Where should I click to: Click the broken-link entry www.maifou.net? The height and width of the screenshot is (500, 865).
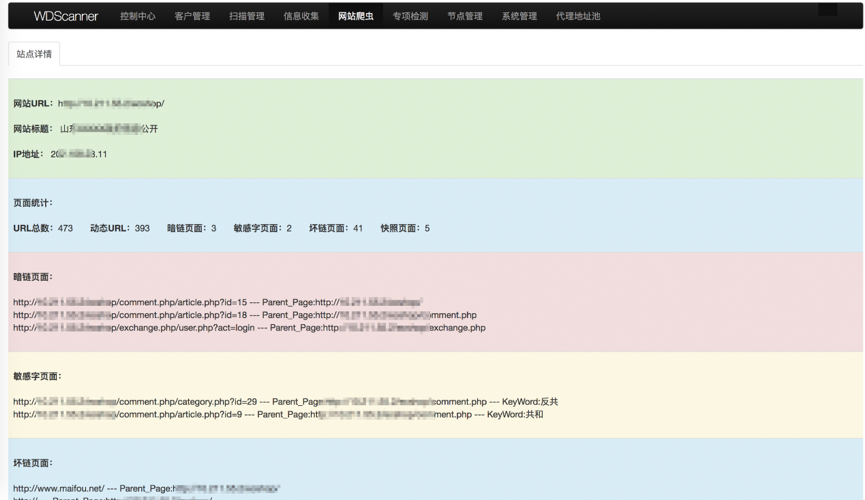pyautogui.click(x=147, y=488)
